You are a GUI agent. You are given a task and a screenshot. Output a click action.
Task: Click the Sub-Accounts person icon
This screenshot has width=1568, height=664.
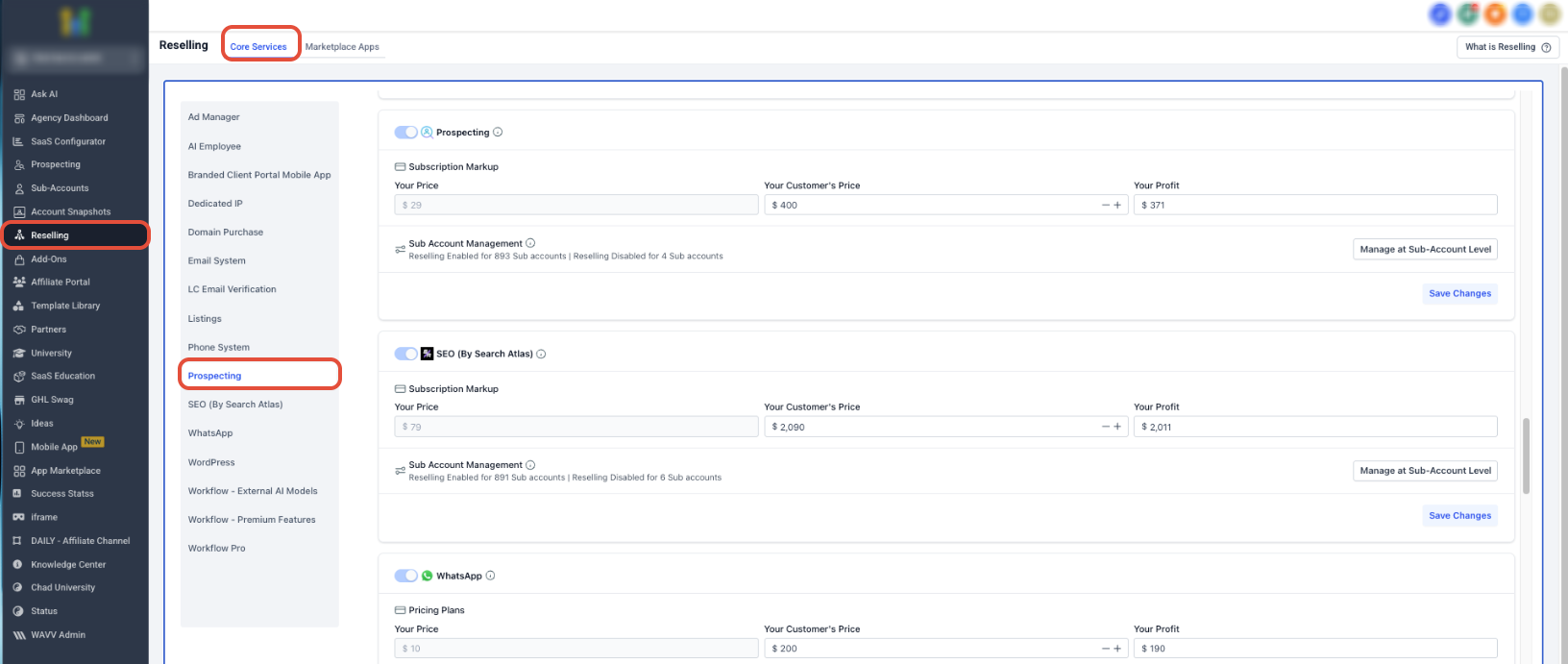point(19,188)
